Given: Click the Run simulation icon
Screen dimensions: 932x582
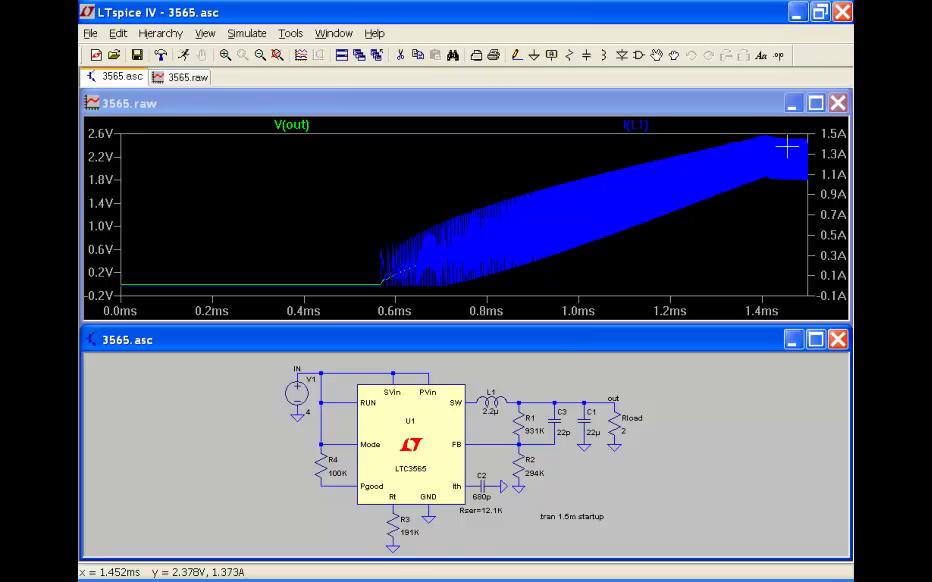Looking at the screenshot, I should 183,56.
